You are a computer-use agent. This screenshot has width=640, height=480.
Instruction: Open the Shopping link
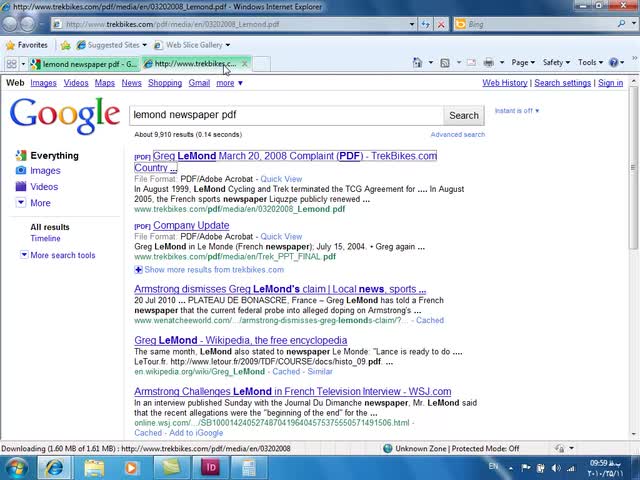[165, 83]
